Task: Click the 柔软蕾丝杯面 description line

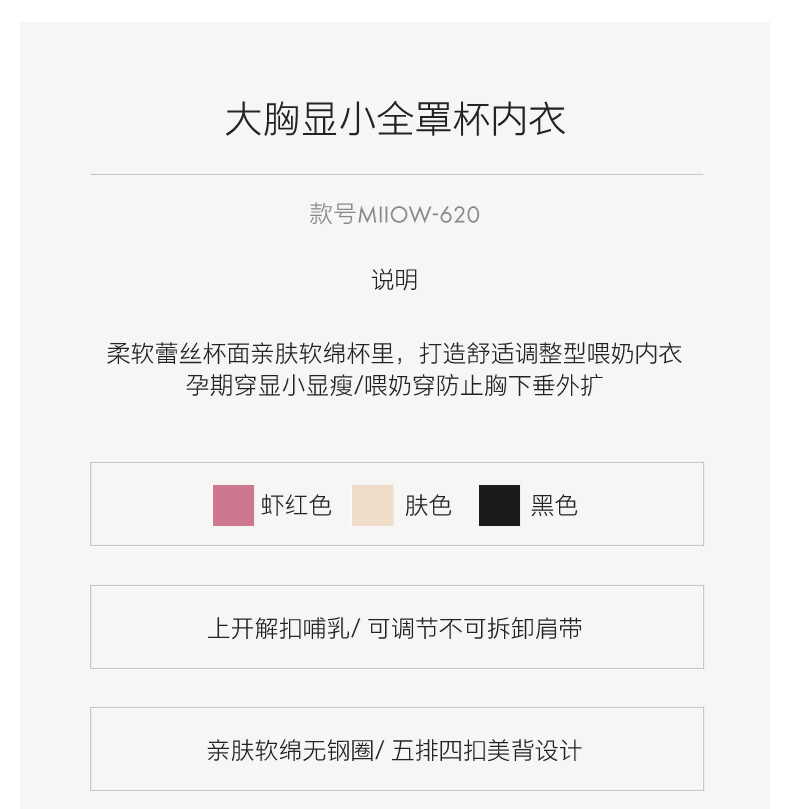Action: [395, 354]
